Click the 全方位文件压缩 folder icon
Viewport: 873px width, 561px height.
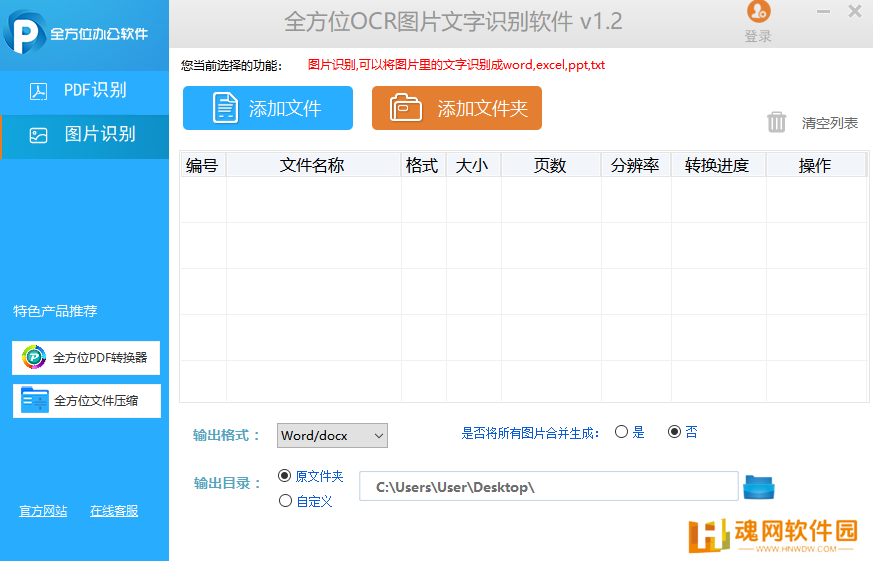[x=35, y=400]
